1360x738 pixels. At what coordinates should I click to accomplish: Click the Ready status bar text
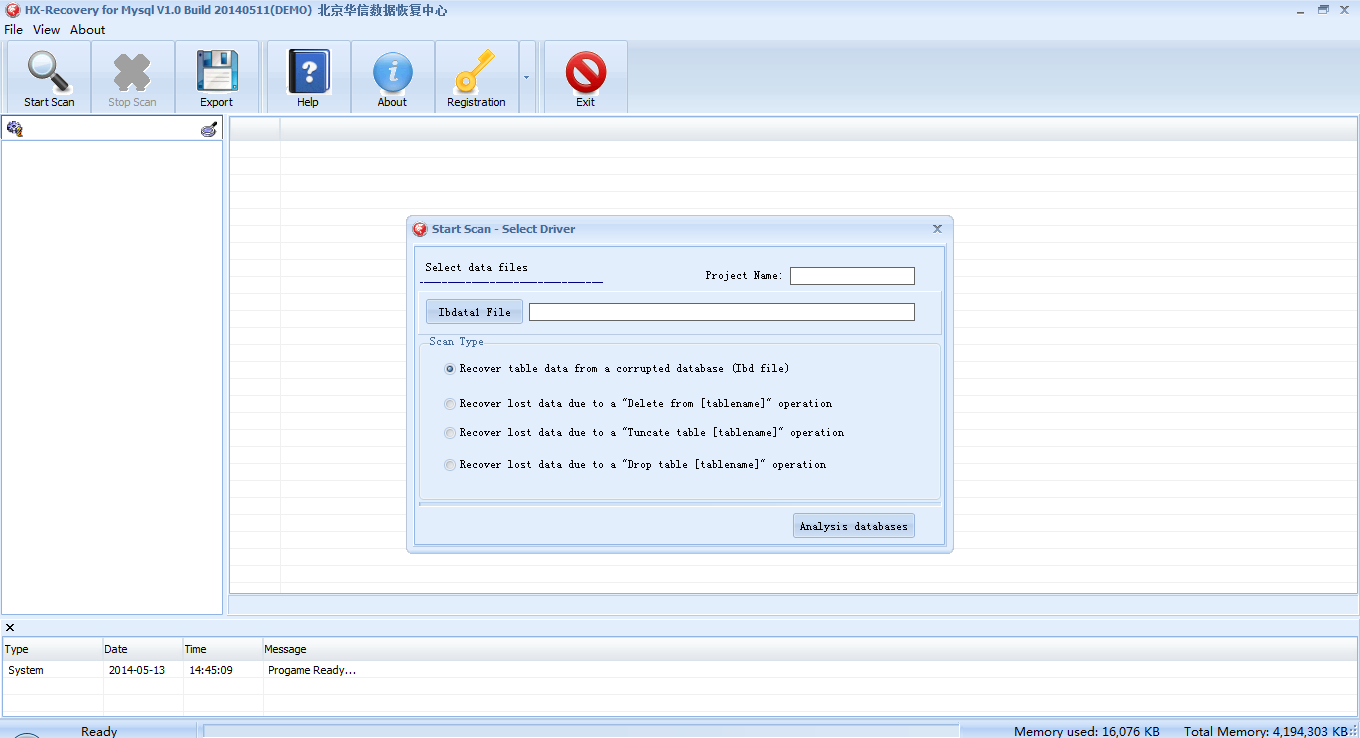click(x=99, y=731)
